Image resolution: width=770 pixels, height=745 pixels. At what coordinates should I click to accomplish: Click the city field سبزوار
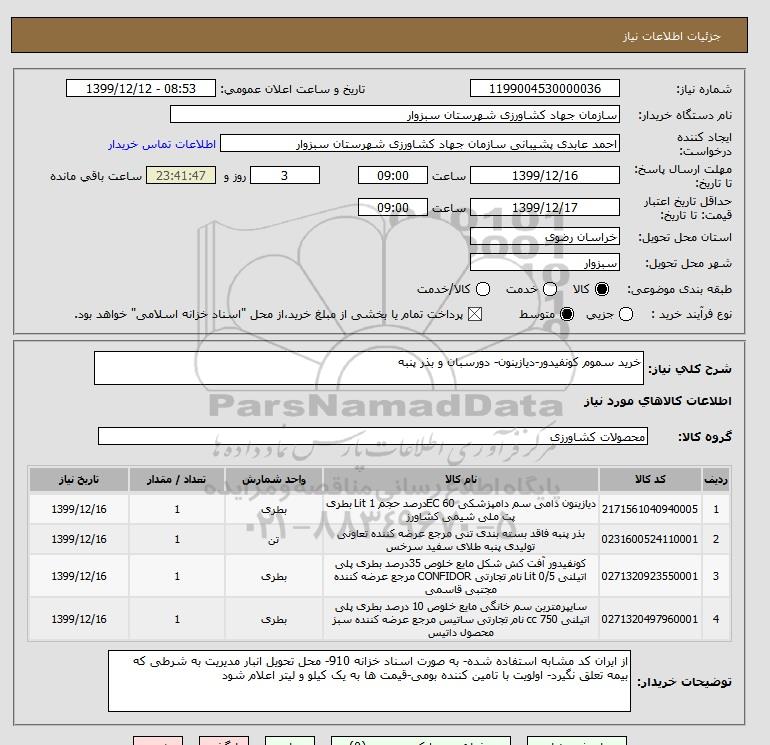click(x=545, y=263)
